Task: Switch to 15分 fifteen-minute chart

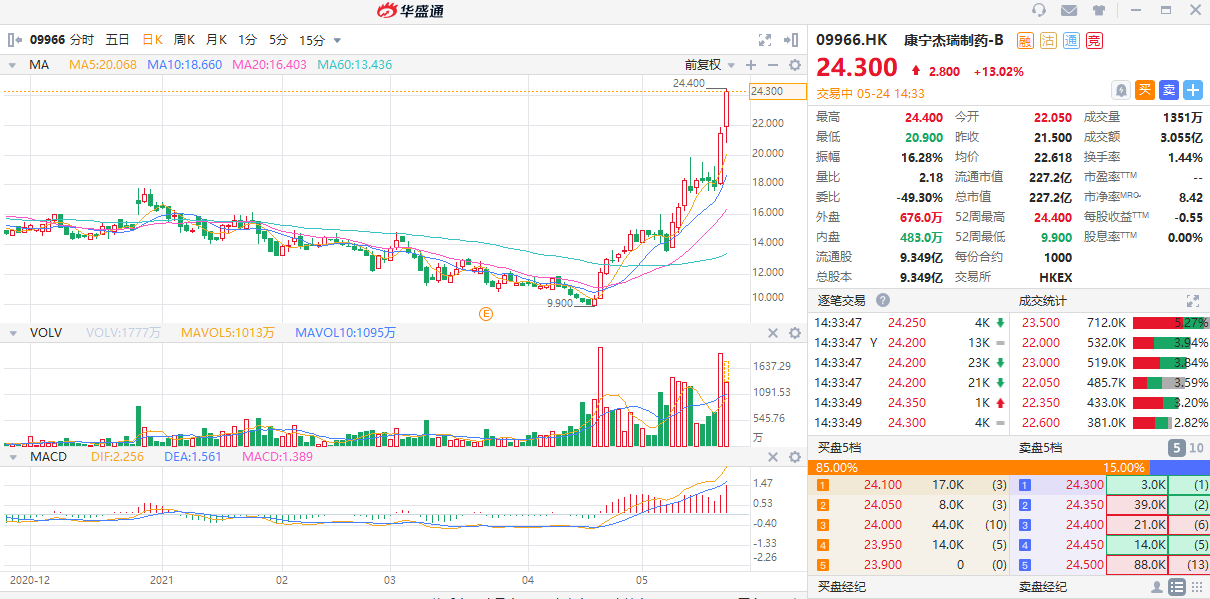Action: (x=312, y=40)
